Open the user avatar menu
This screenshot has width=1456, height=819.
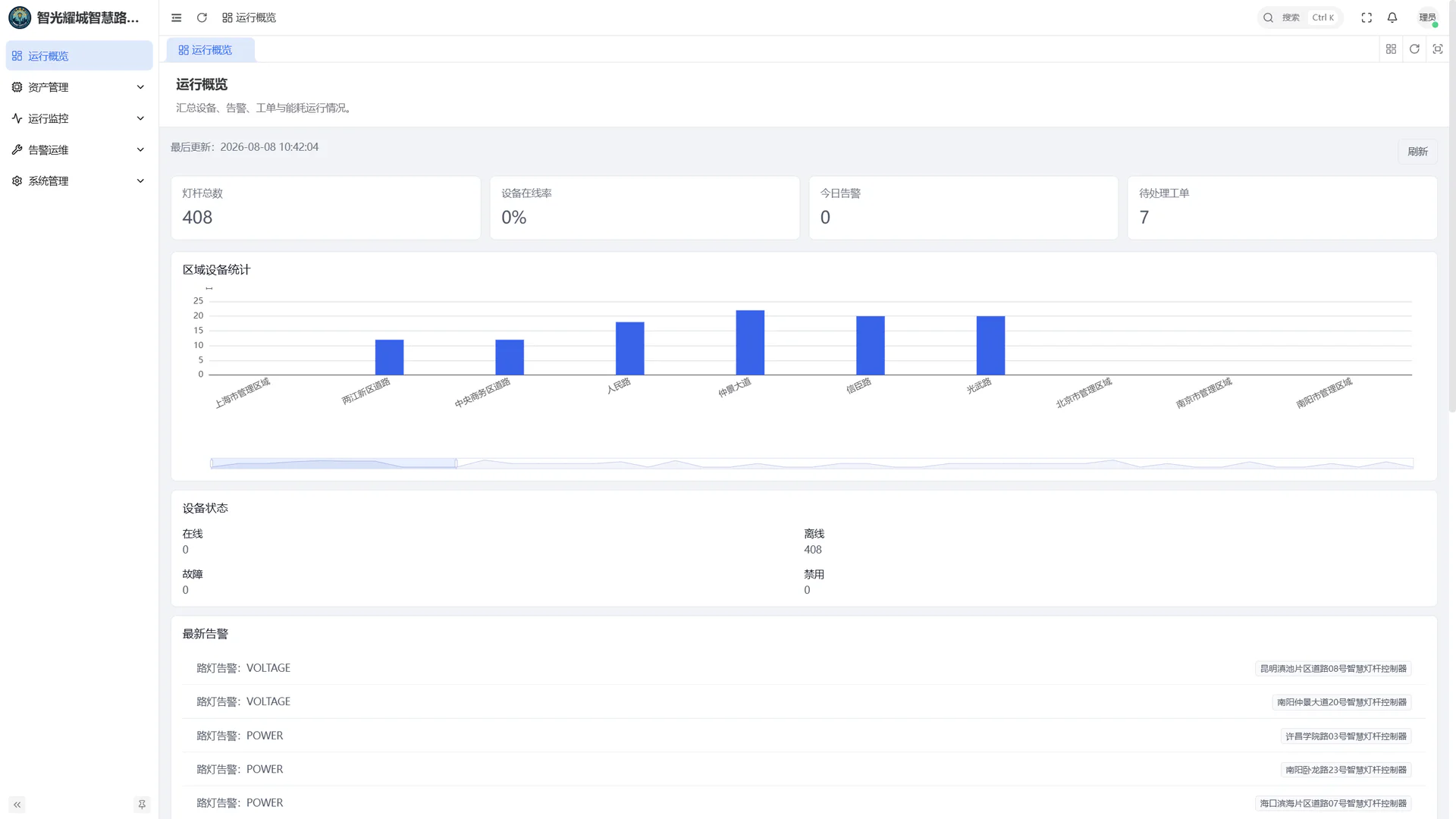click(1427, 17)
